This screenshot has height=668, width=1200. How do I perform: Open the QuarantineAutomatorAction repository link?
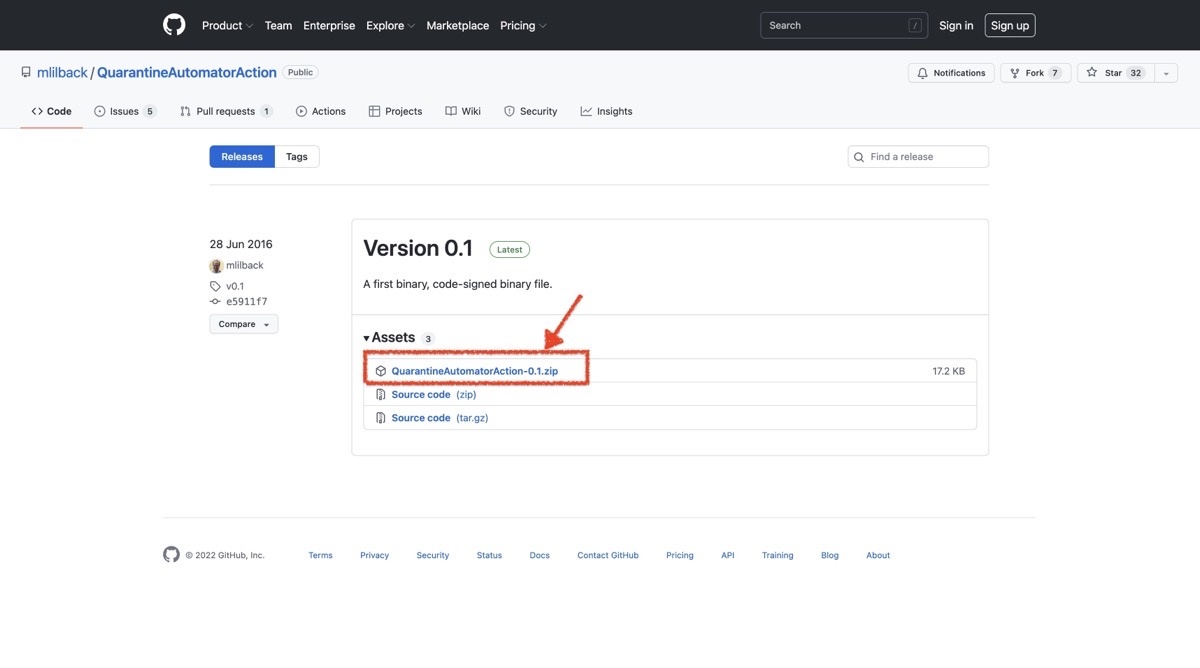click(187, 73)
